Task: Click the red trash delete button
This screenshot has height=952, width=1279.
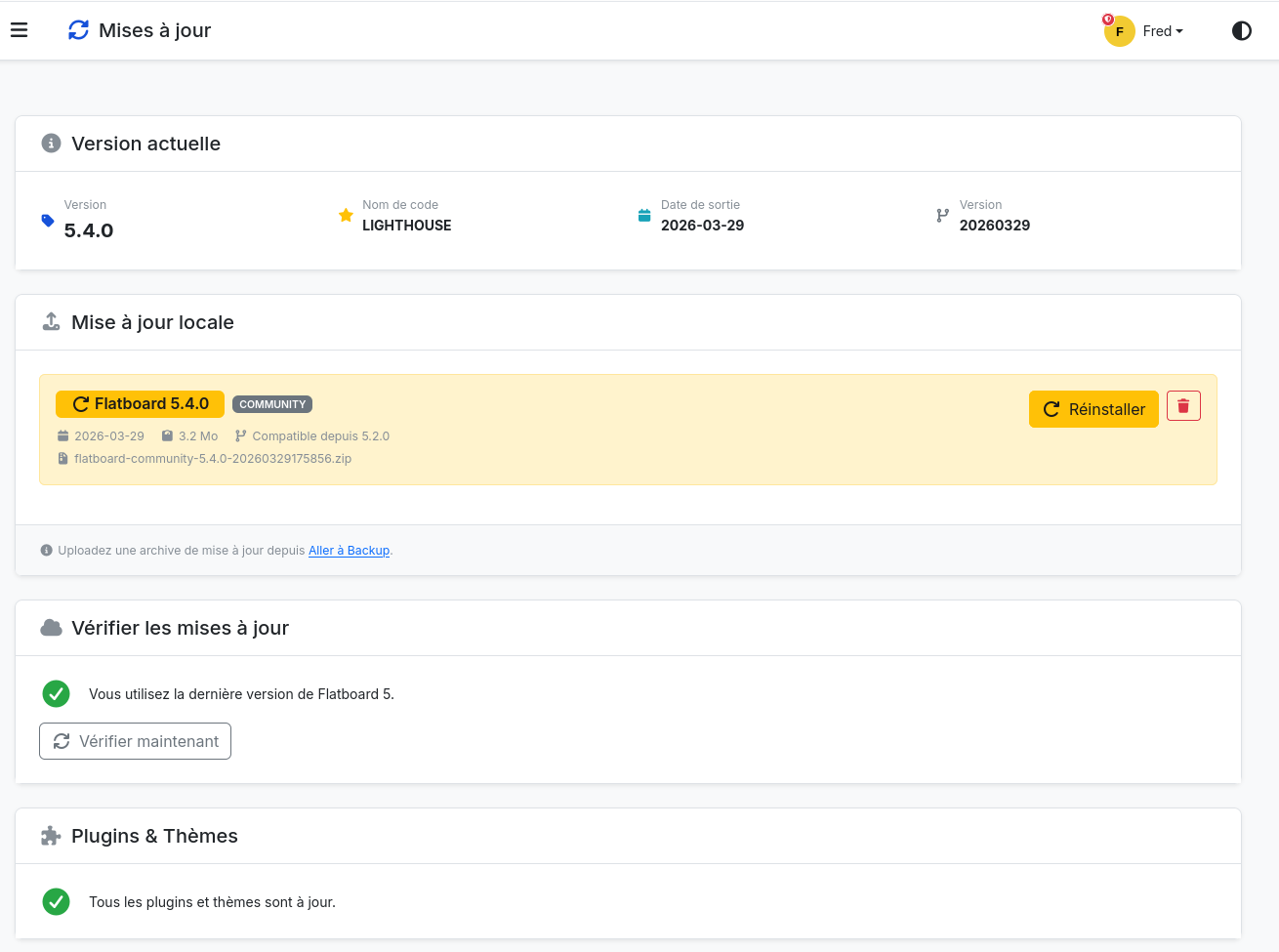Action: click(1183, 406)
